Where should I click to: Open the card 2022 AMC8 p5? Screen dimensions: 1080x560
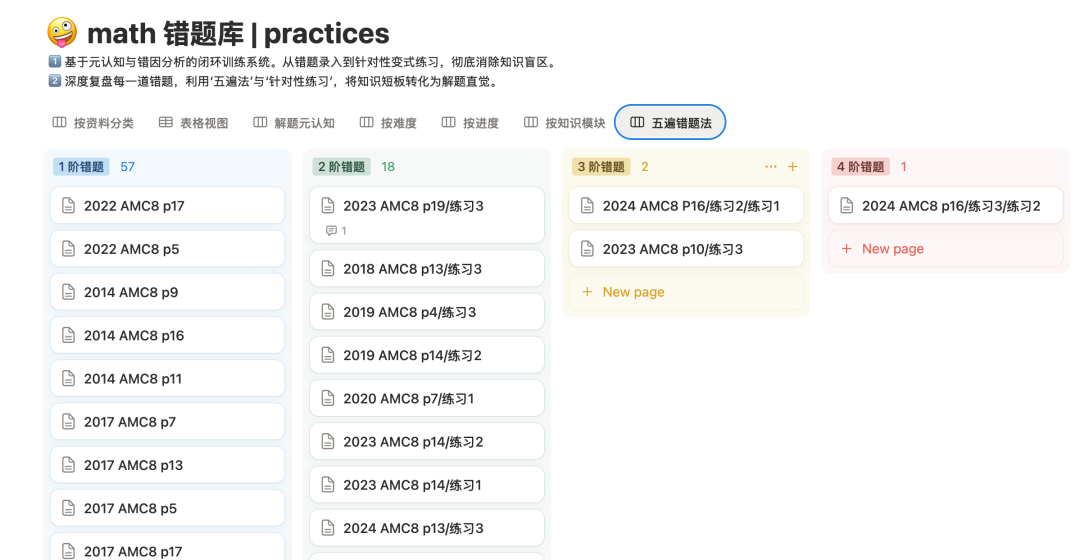click(167, 249)
